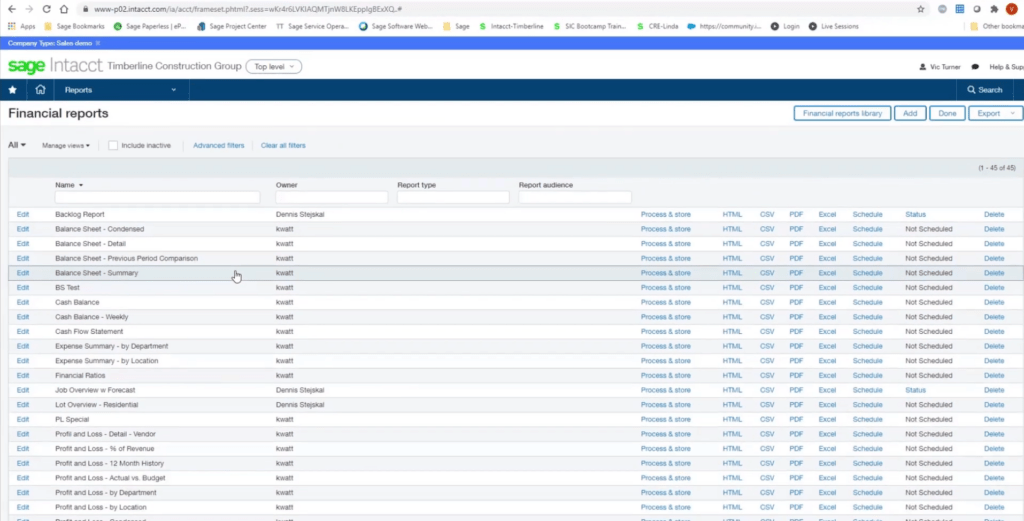Viewport: 1024px width, 521px height.
Task: Click the browser back arrow
Action: pyautogui.click(x=12, y=9)
